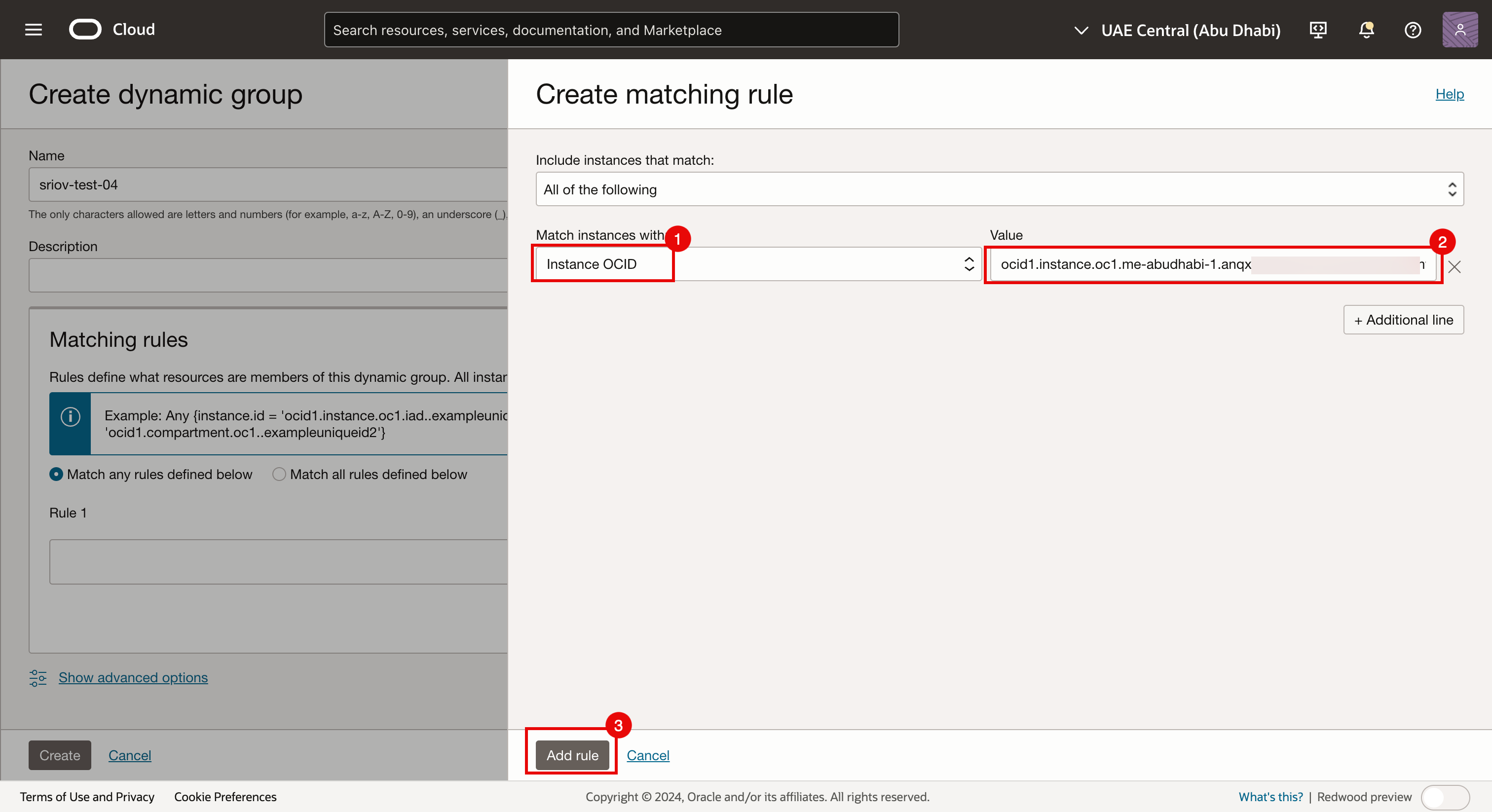Open the Help link in panel header

(x=1449, y=94)
